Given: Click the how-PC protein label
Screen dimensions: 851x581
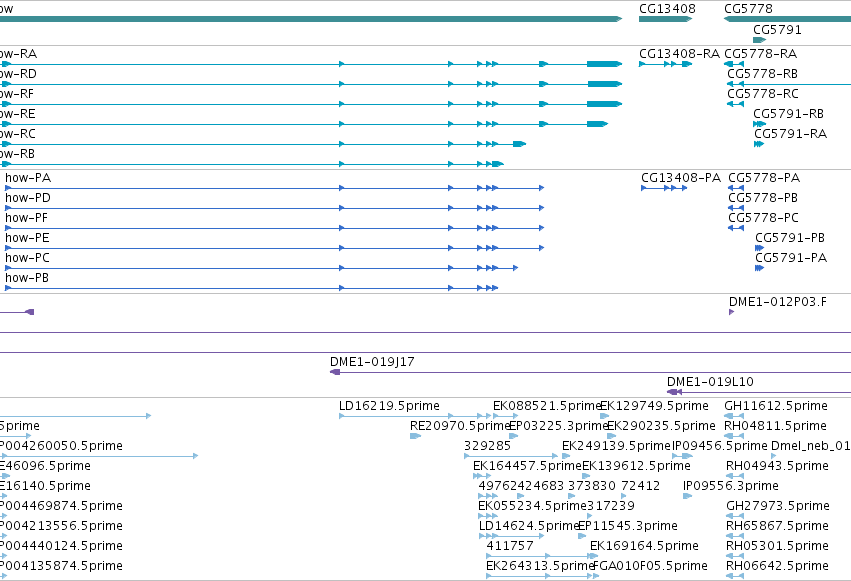Looking at the screenshot, I should 27,258.
